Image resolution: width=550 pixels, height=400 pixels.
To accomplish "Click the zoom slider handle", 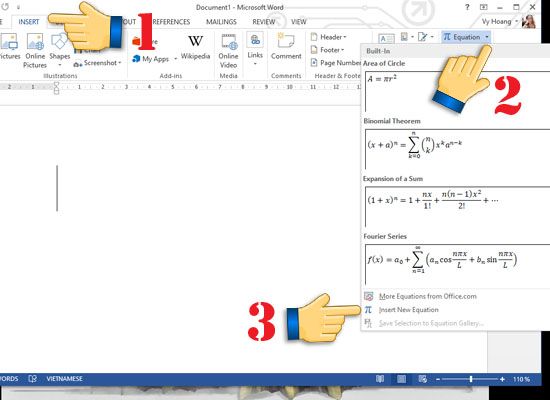I will [x=471, y=379].
